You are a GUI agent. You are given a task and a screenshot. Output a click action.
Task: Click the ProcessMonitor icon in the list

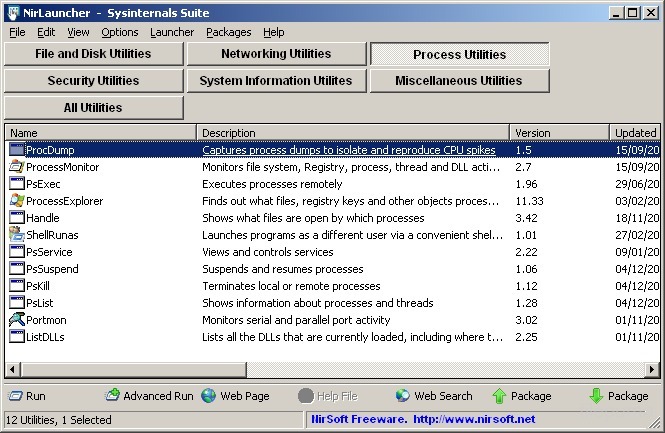tap(16, 167)
